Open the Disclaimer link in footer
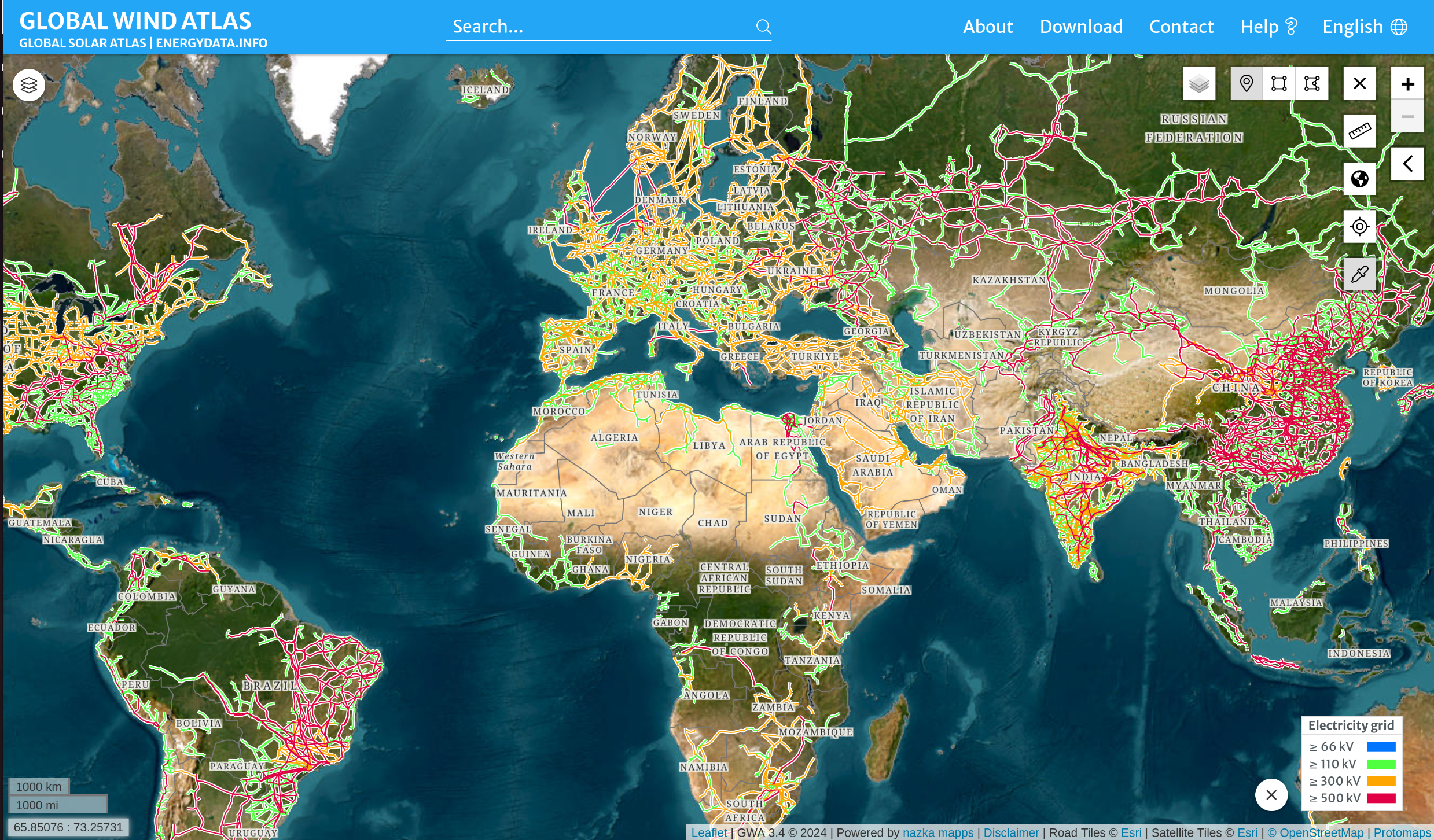1434x840 pixels. point(1011,832)
